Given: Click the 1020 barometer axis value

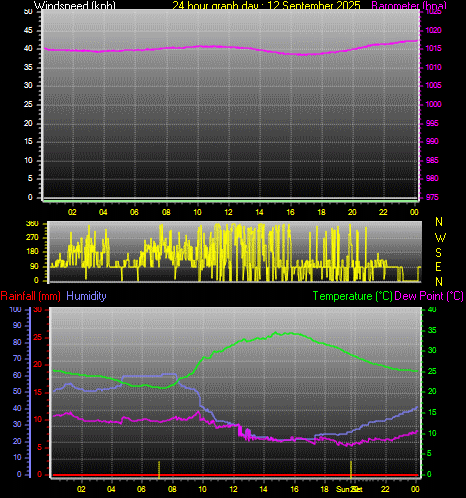Looking at the screenshot, I should point(433,30).
